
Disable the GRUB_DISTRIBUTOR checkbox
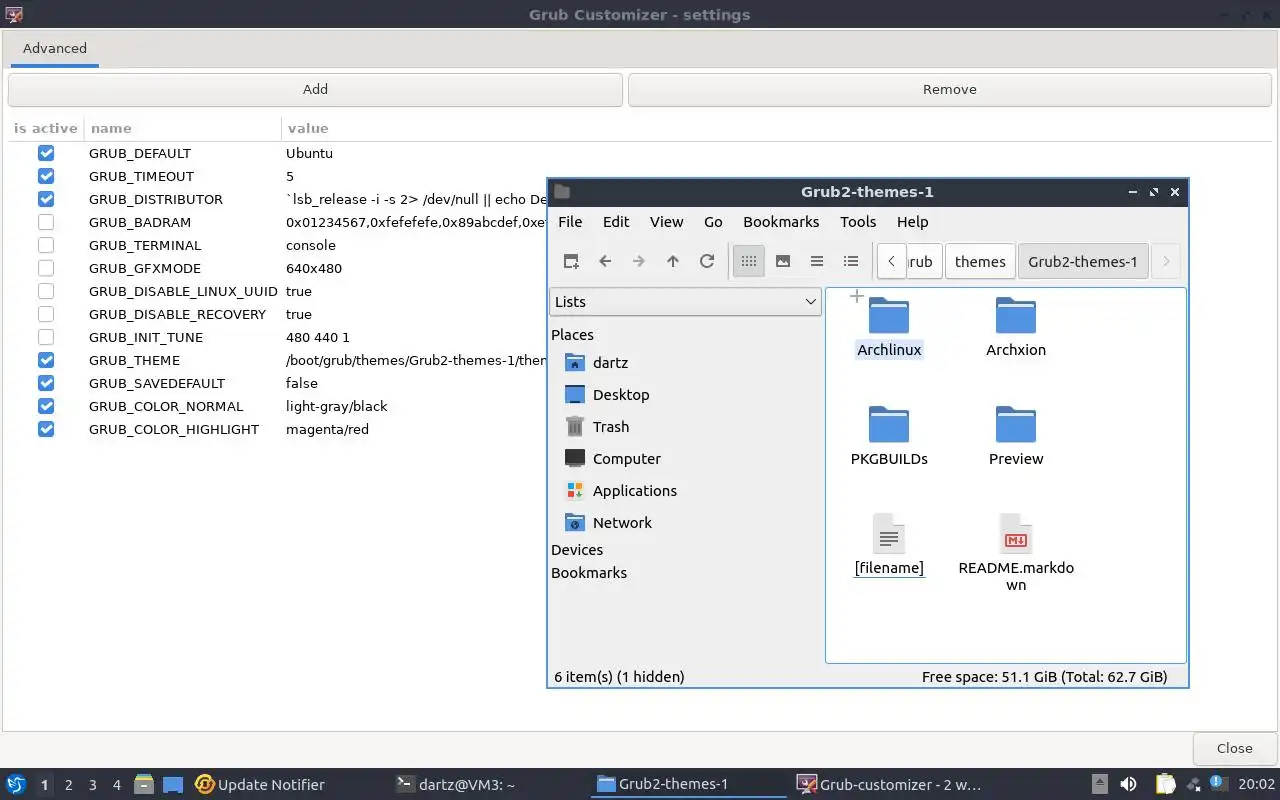[46, 199]
